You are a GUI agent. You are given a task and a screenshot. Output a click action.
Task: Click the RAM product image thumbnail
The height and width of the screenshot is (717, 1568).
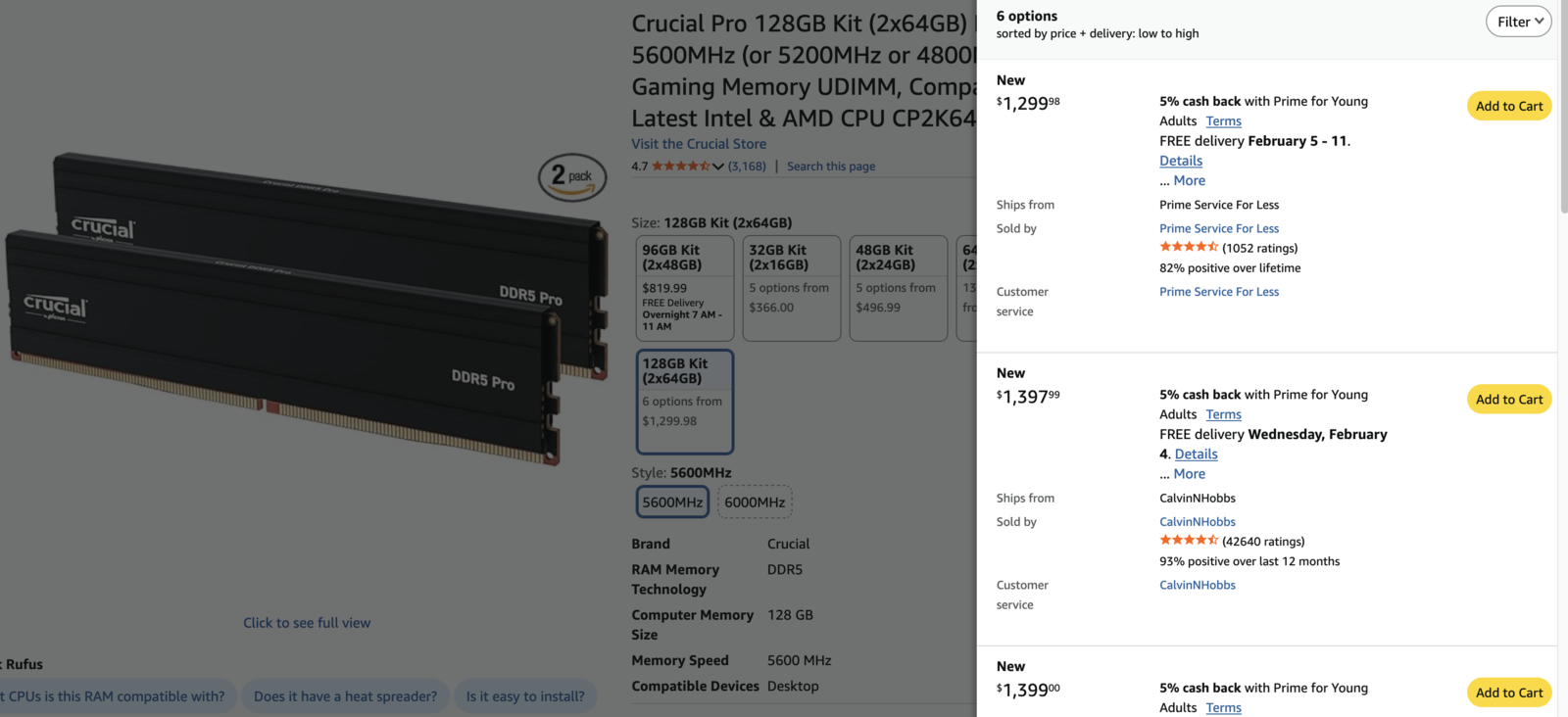[307, 309]
